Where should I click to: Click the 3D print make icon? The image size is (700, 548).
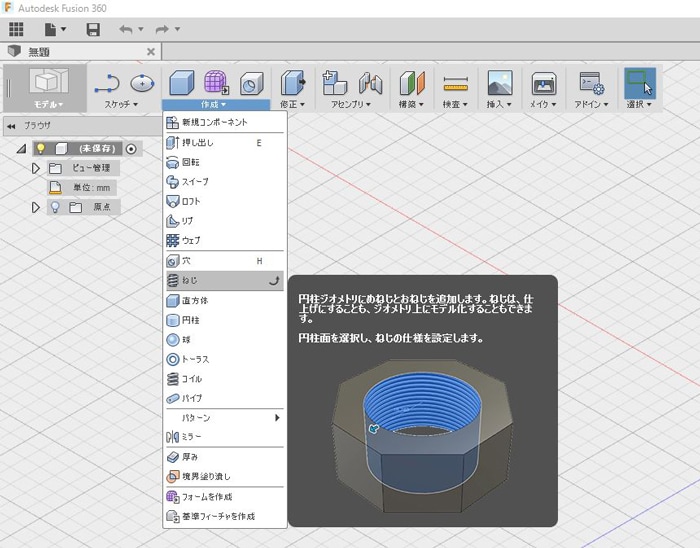click(544, 83)
